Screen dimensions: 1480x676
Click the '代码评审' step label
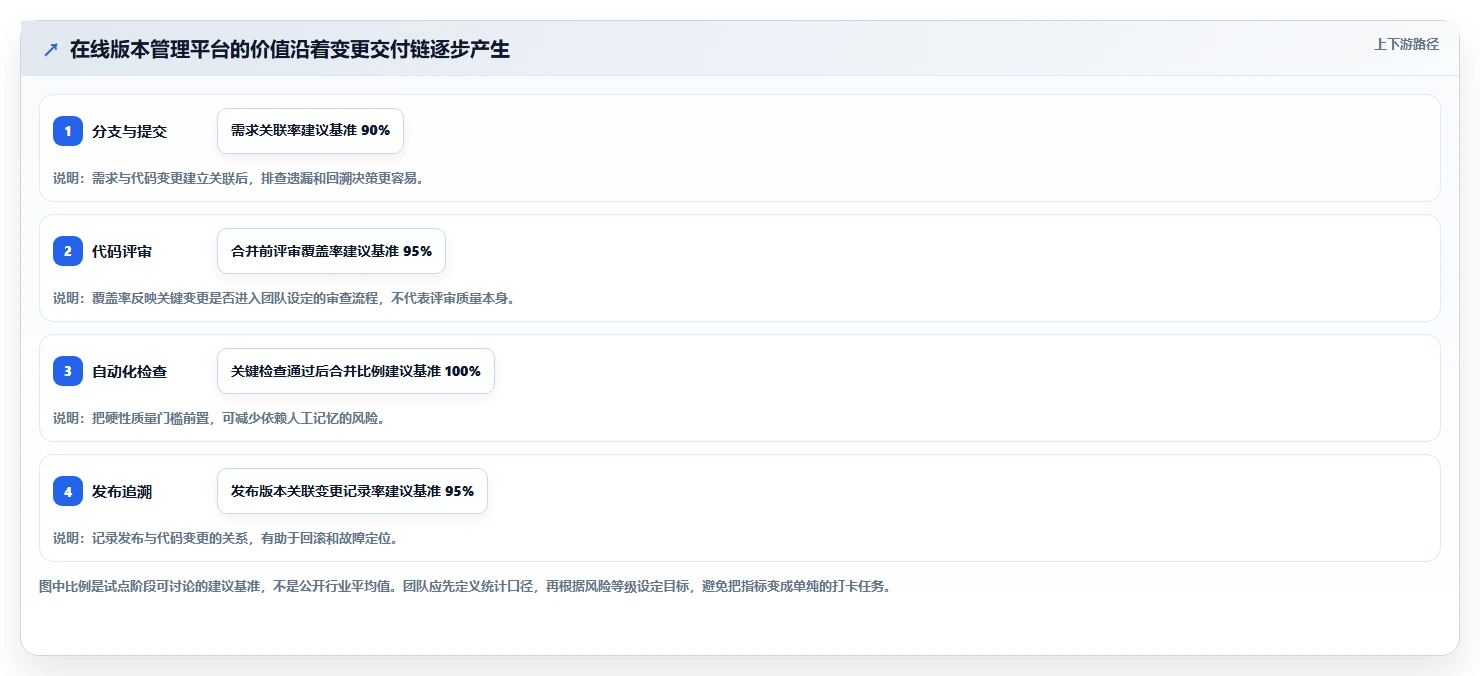click(122, 251)
